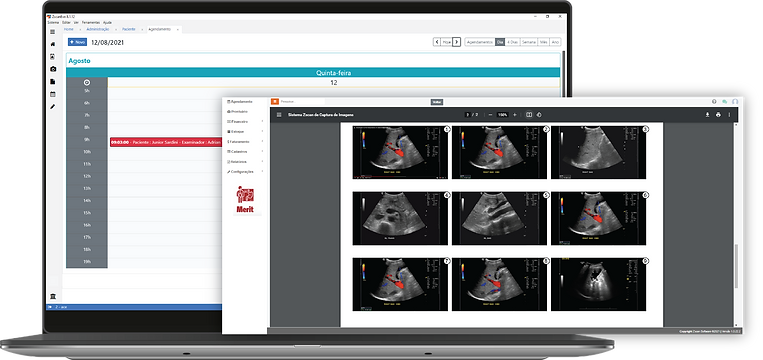This screenshot has width=763, height=360.
Task: Select the Ano calendar view
Action: [555, 42]
